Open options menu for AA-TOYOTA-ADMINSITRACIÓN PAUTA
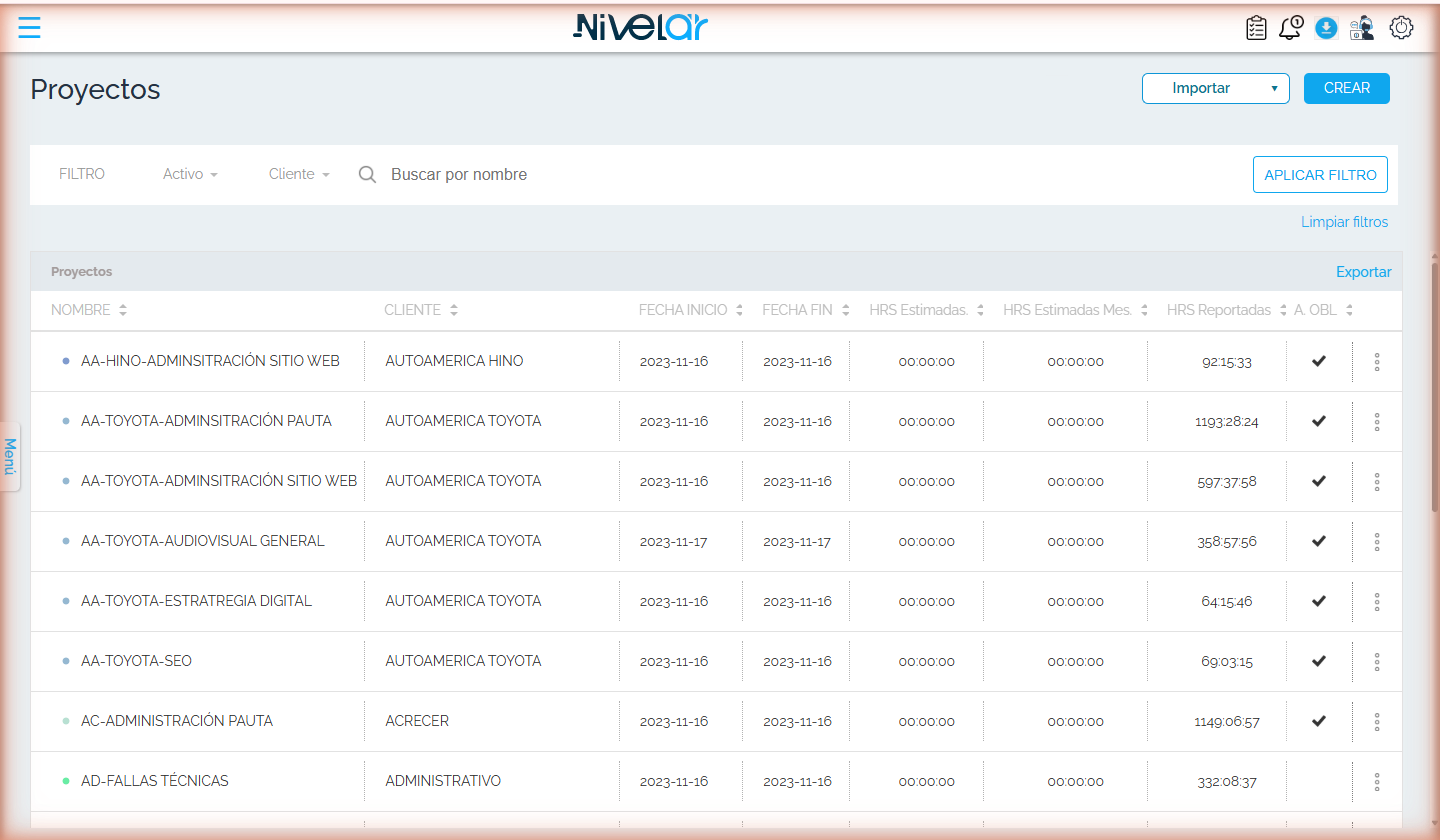 click(x=1377, y=422)
